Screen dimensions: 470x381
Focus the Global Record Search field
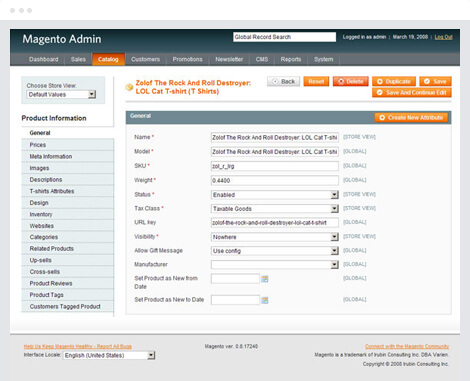point(284,37)
